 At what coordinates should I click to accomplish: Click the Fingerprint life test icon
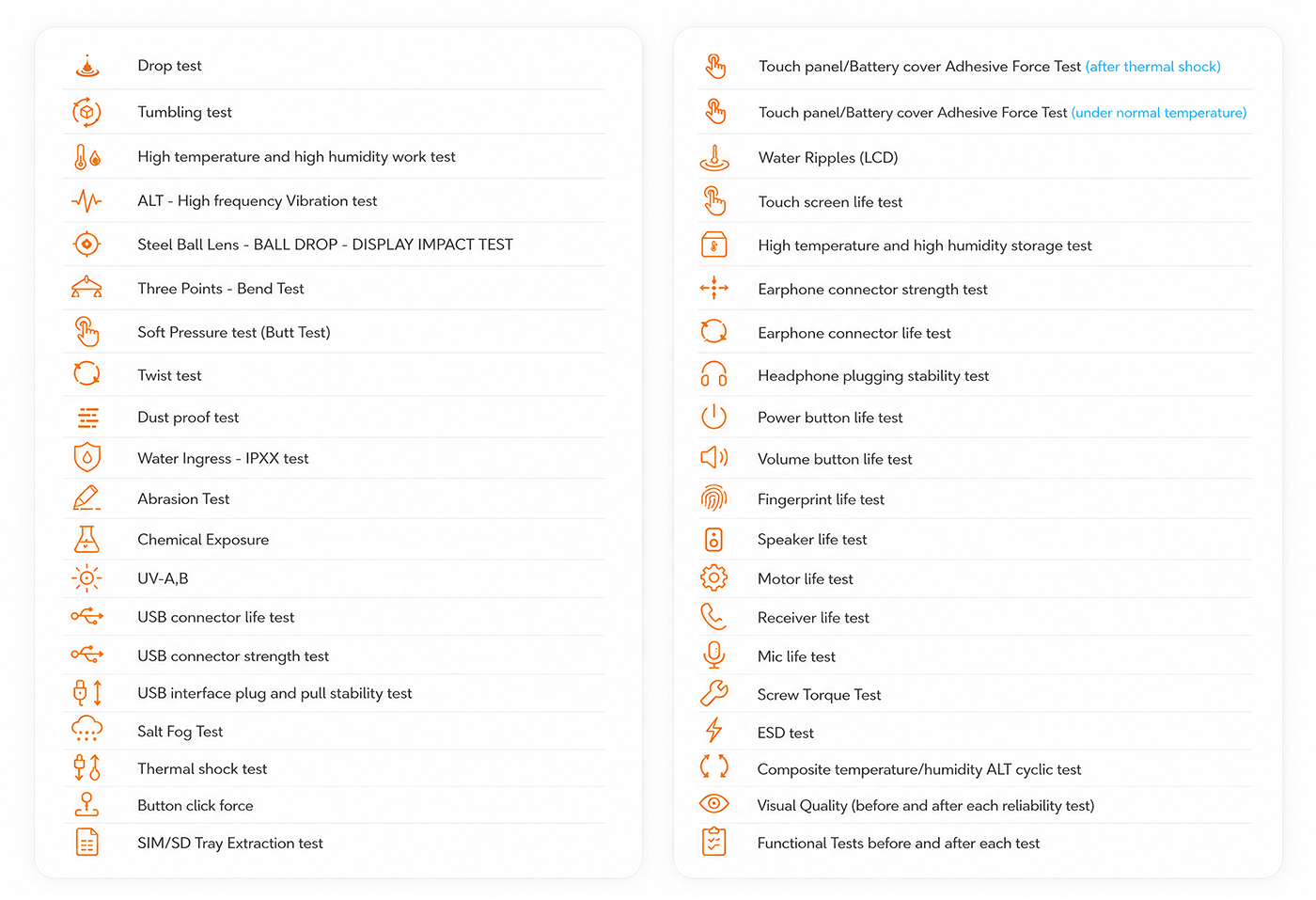tap(714, 498)
